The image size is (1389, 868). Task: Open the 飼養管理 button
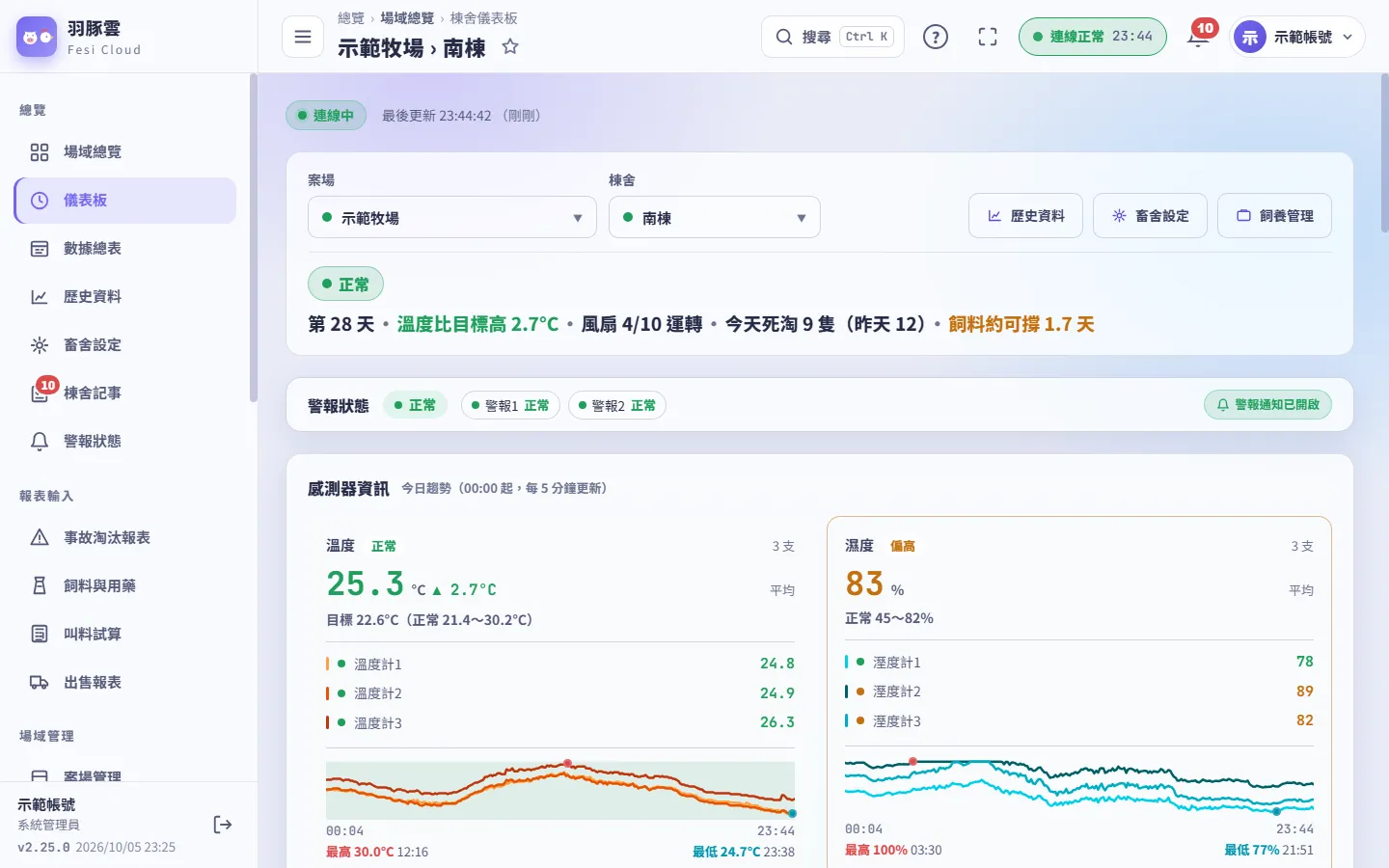pos(1274,215)
